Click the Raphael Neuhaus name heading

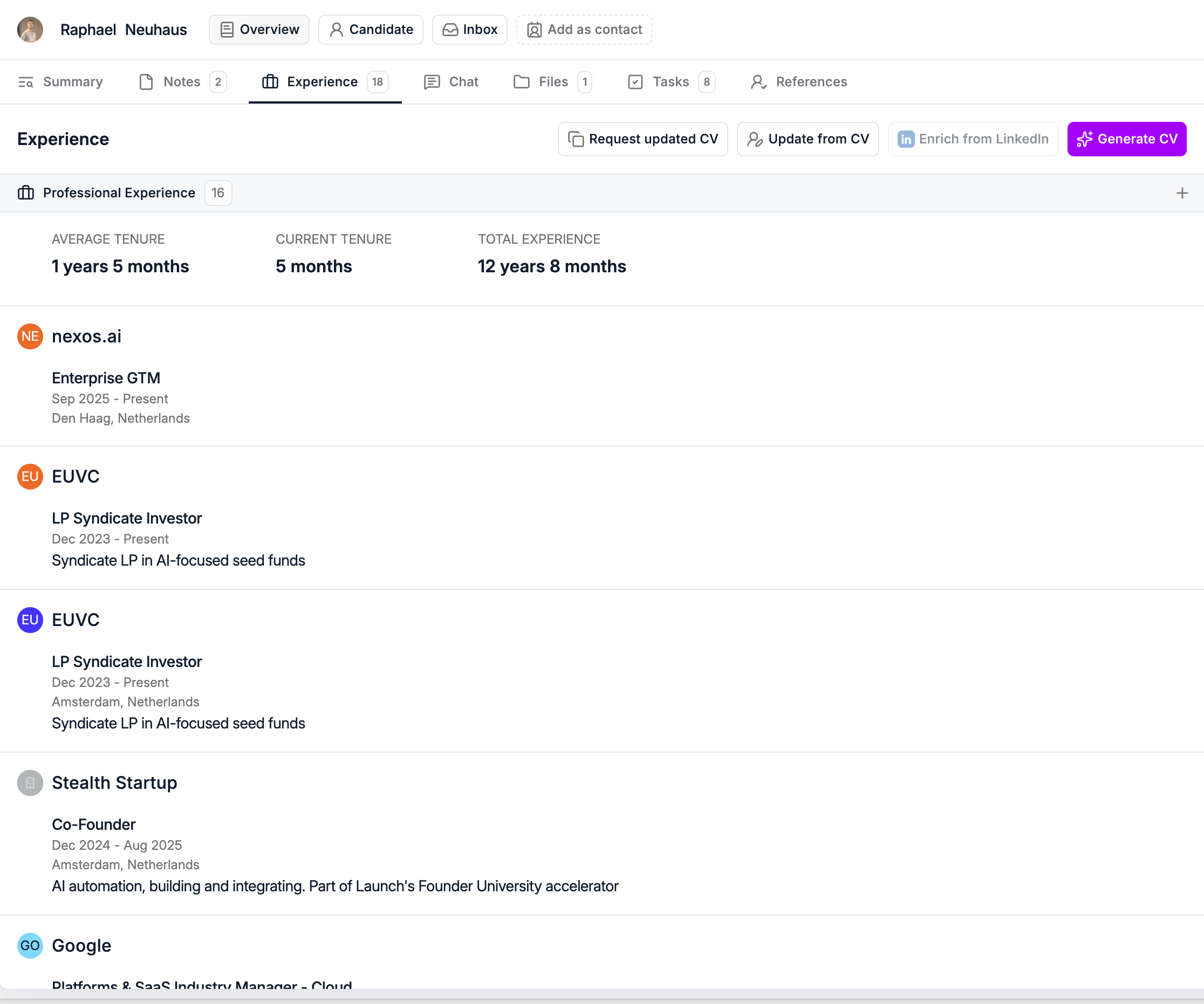pyautogui.click(x=124, y=30)
